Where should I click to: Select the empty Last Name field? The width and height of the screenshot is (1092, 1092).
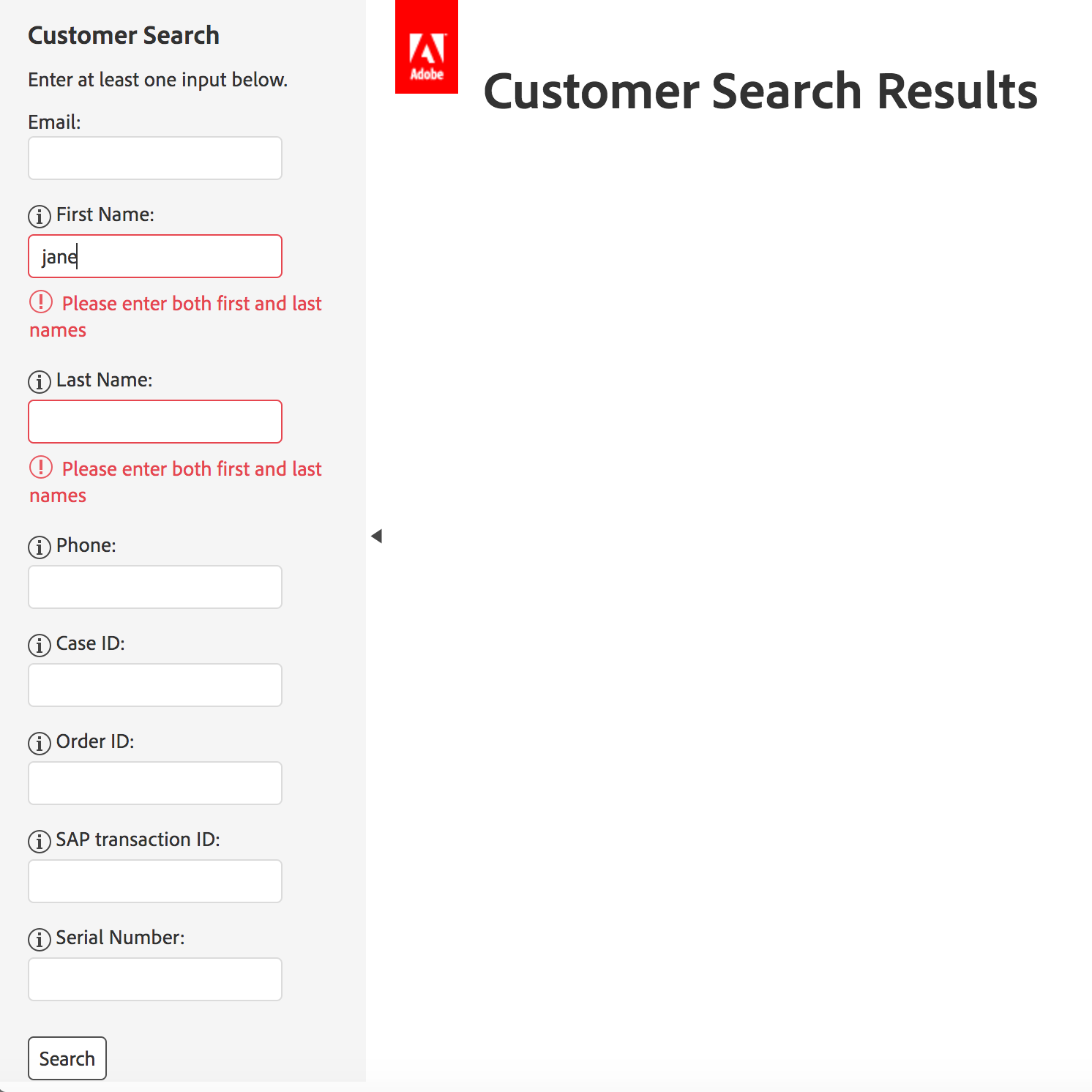coord(155,422)
